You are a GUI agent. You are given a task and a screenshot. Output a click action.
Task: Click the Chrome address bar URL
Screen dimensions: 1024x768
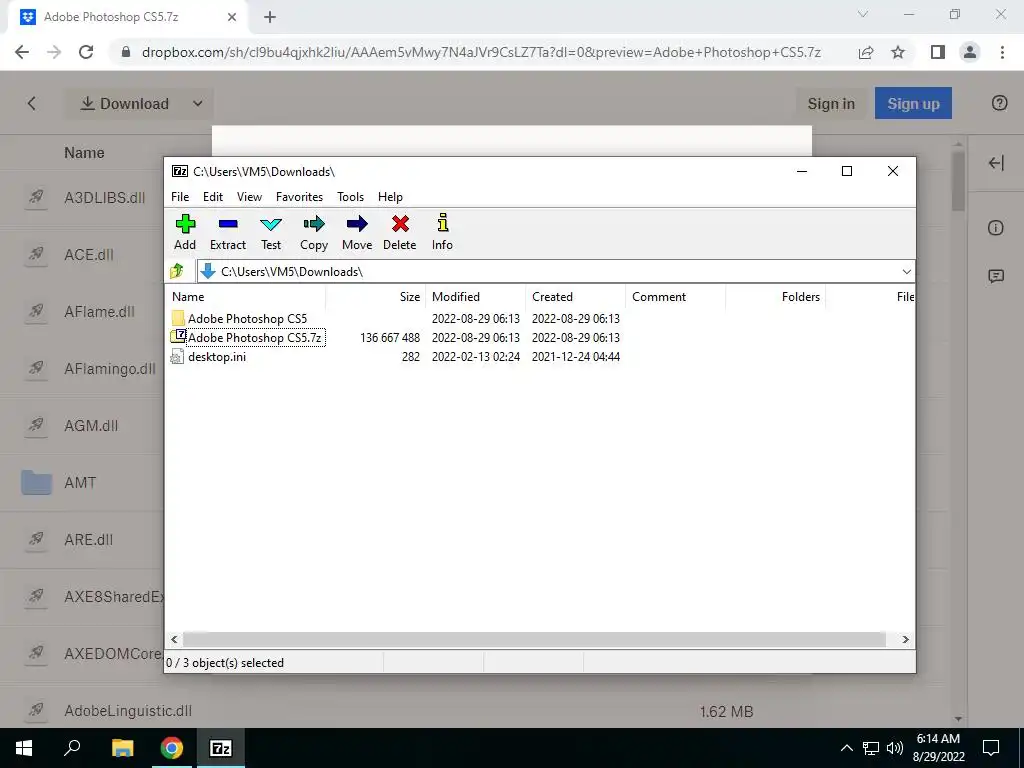click(481, 52)
